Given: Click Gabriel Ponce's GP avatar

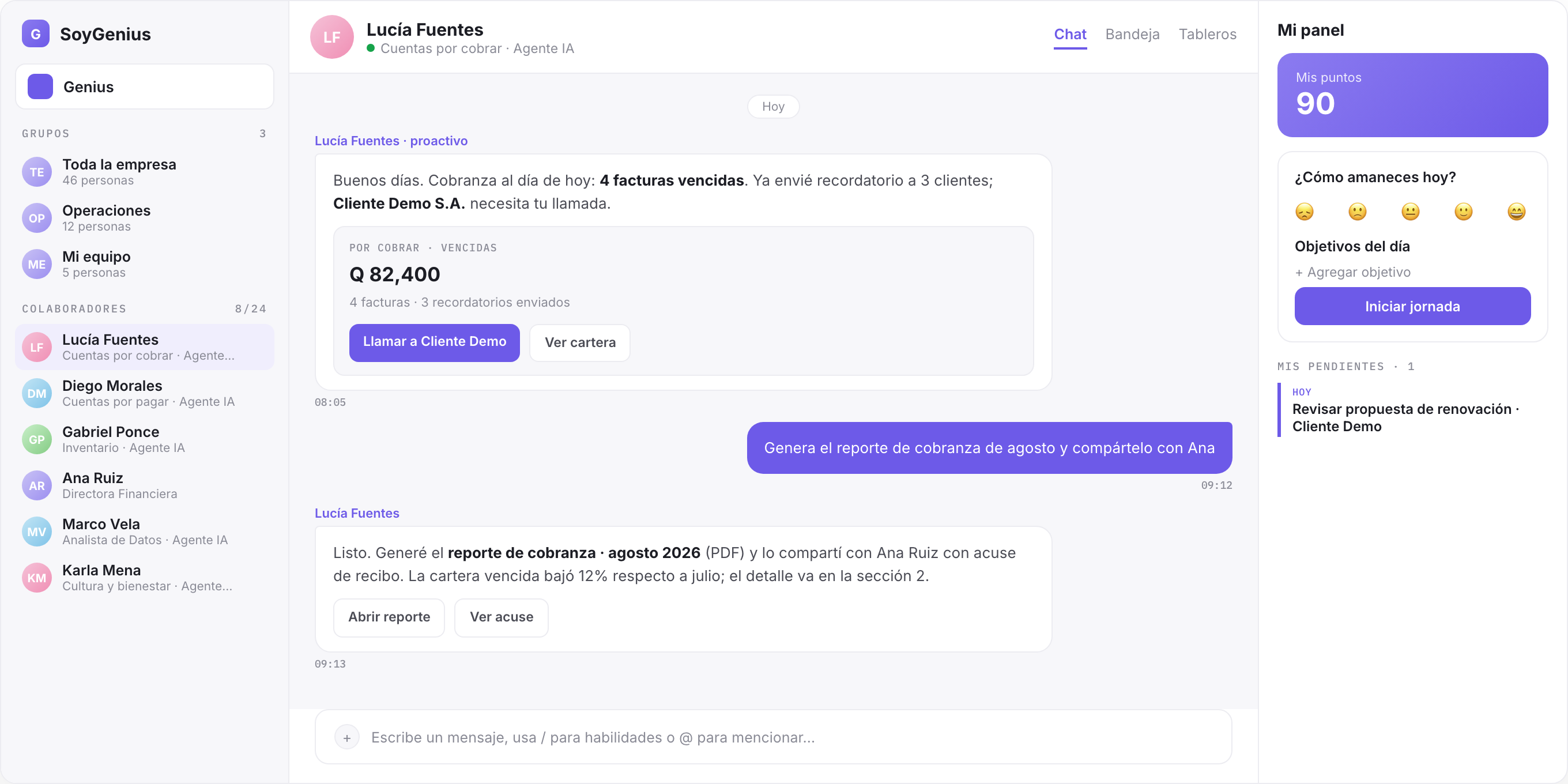Looking at the screenshot, I should pyautogui.click(x=36, y=439).
